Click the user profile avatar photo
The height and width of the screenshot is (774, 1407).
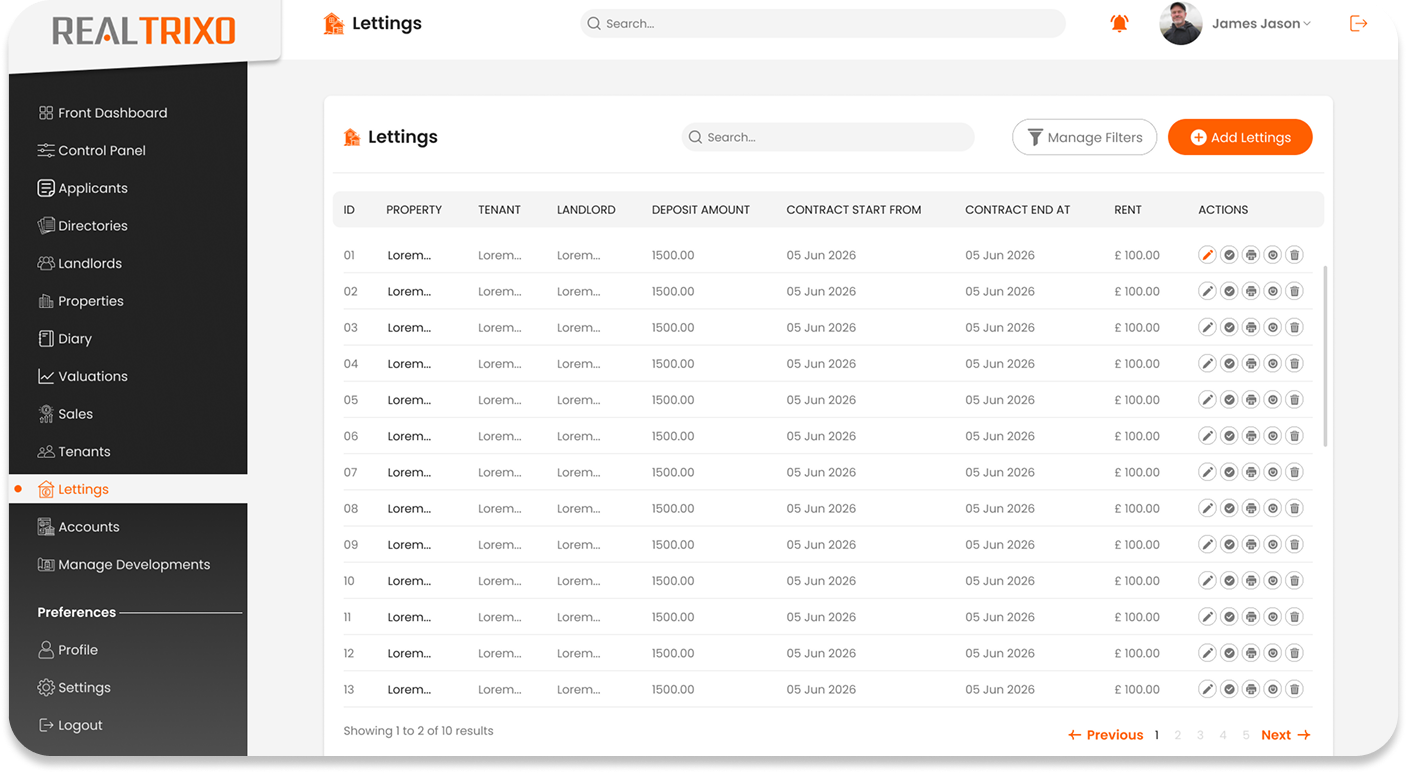click(1180, 23)
